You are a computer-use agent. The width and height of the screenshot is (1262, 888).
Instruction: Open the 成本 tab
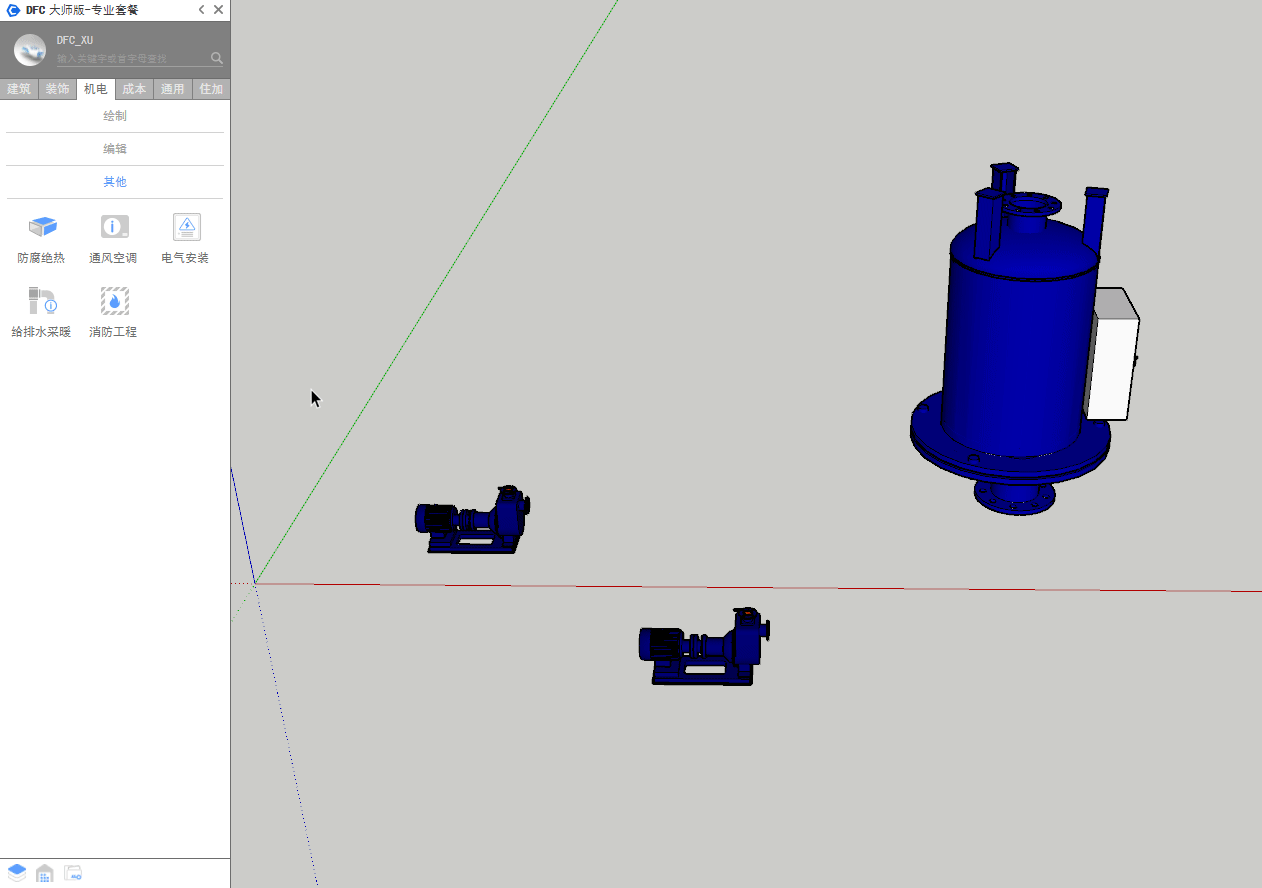(134, 89)
